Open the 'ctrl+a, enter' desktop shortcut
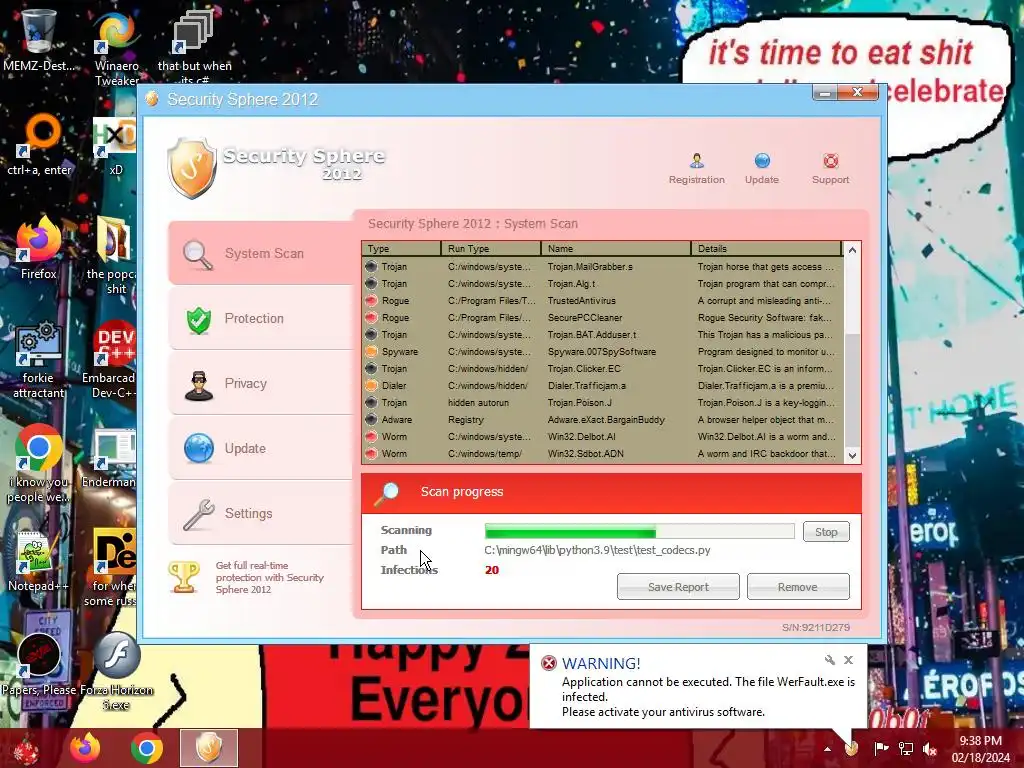This screenshot has width=1024, height=768. (x=39, y=145)
